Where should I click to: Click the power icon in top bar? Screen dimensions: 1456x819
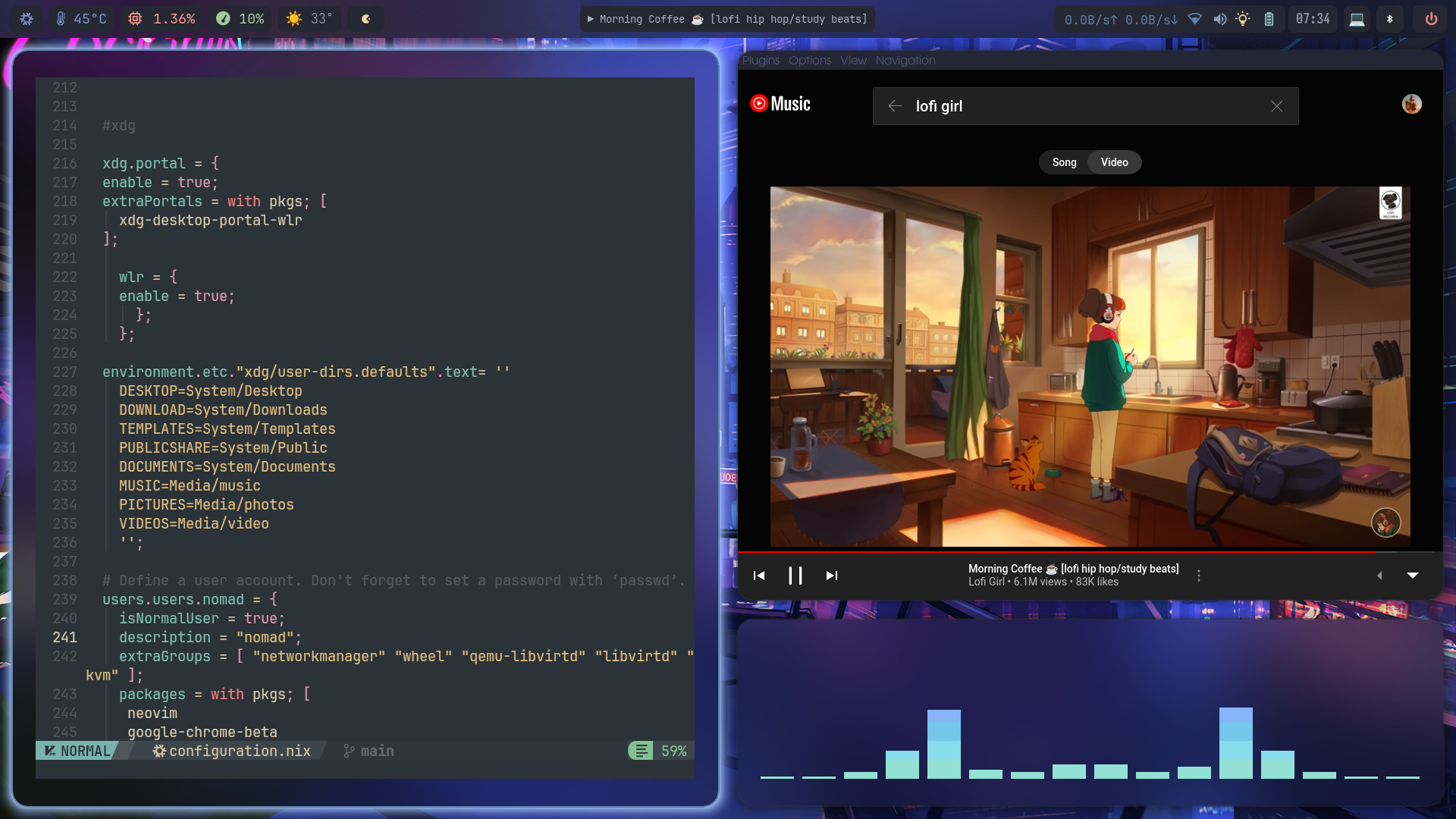pyautogui.click(x=1431, y=19)
